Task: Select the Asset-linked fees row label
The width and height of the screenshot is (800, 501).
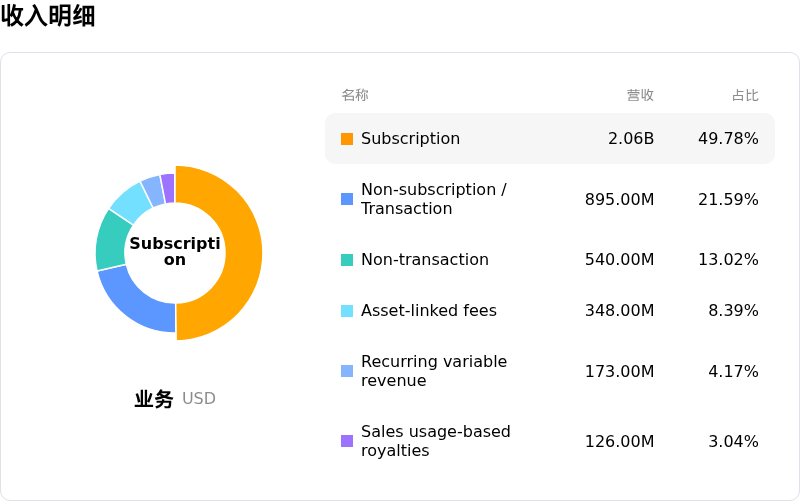Action: coord(429,311)
